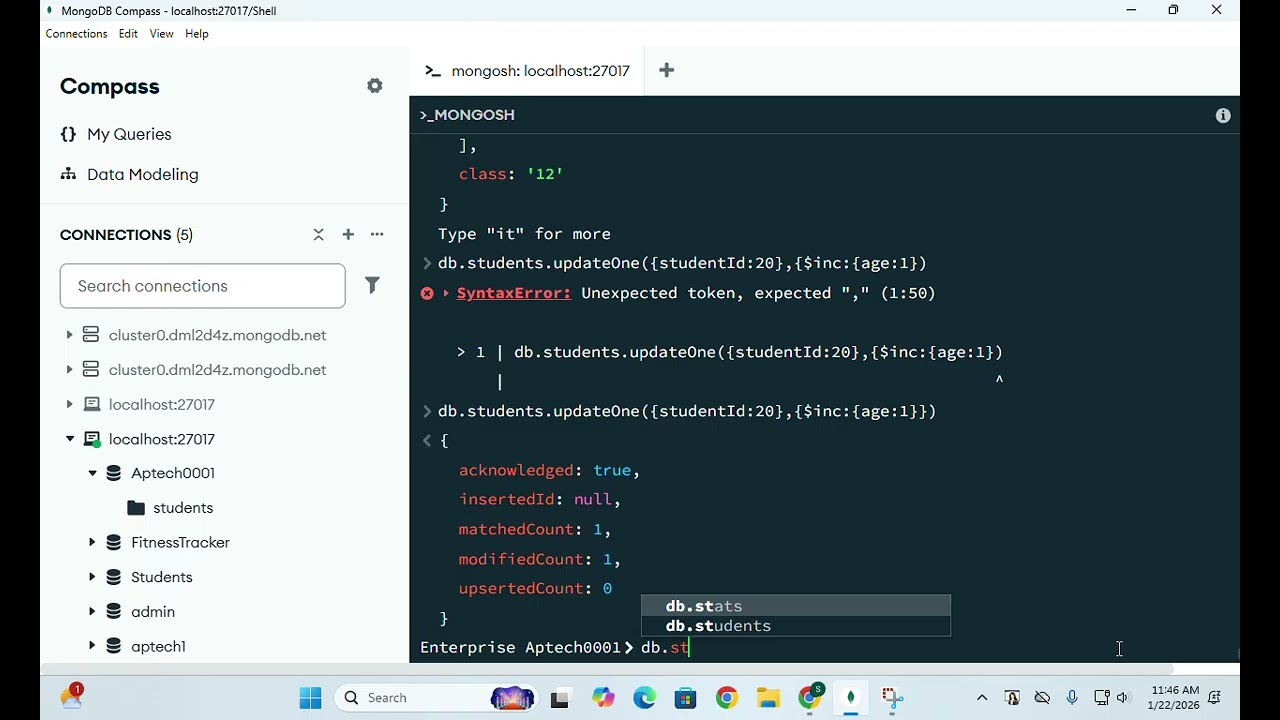Open the Edit menu
This screenshot has height=720, width=1280.
(x=128, y=34)
